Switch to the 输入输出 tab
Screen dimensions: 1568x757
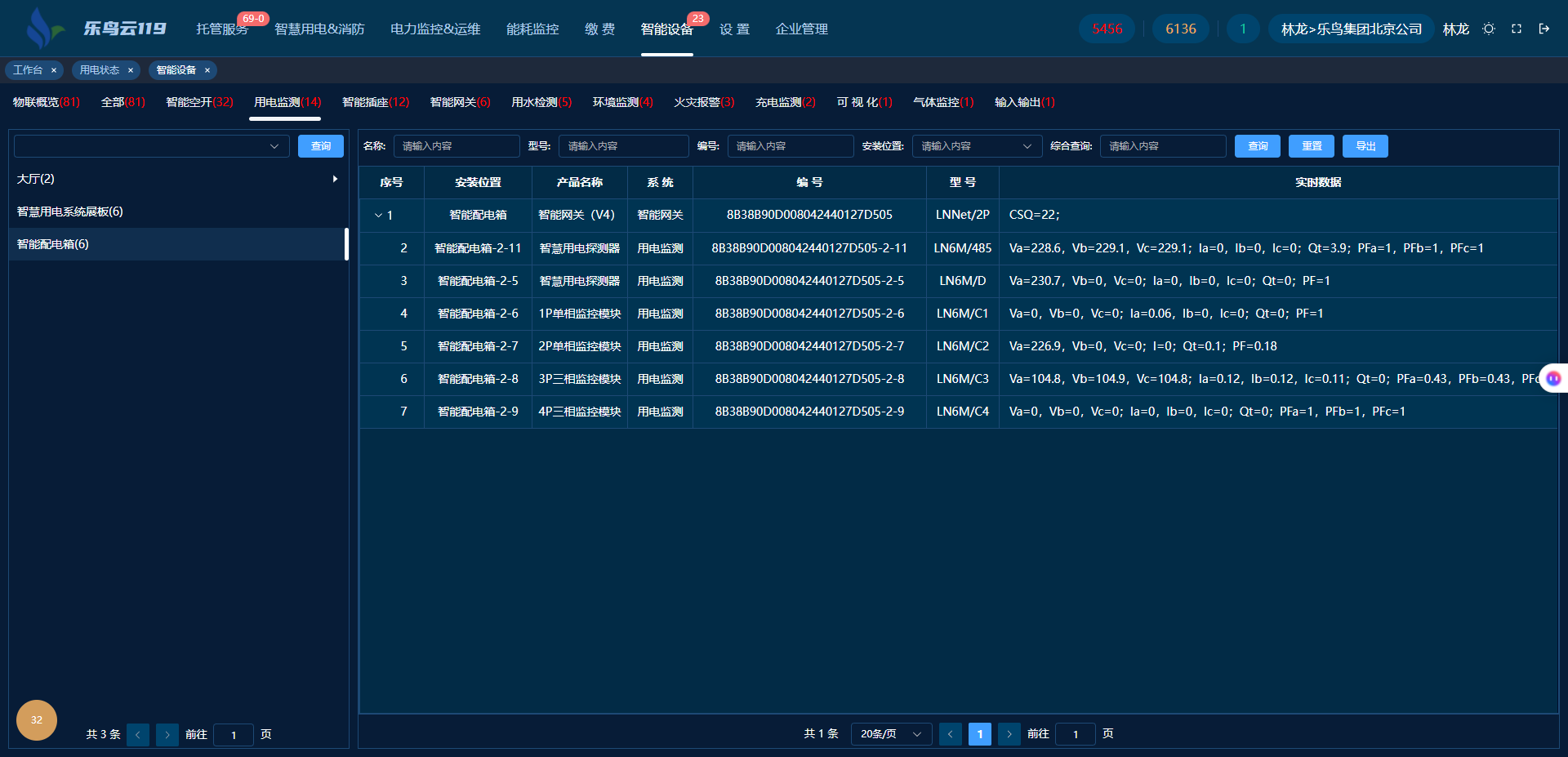[1025, 102]
